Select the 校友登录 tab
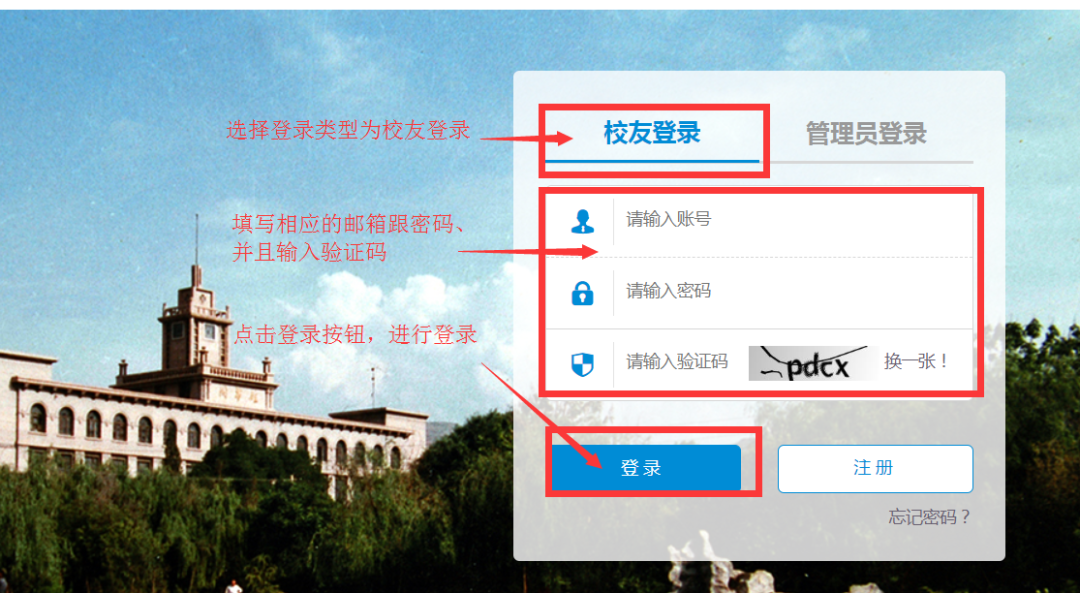Screen dimensions: 1080x593 coord(652,133)
